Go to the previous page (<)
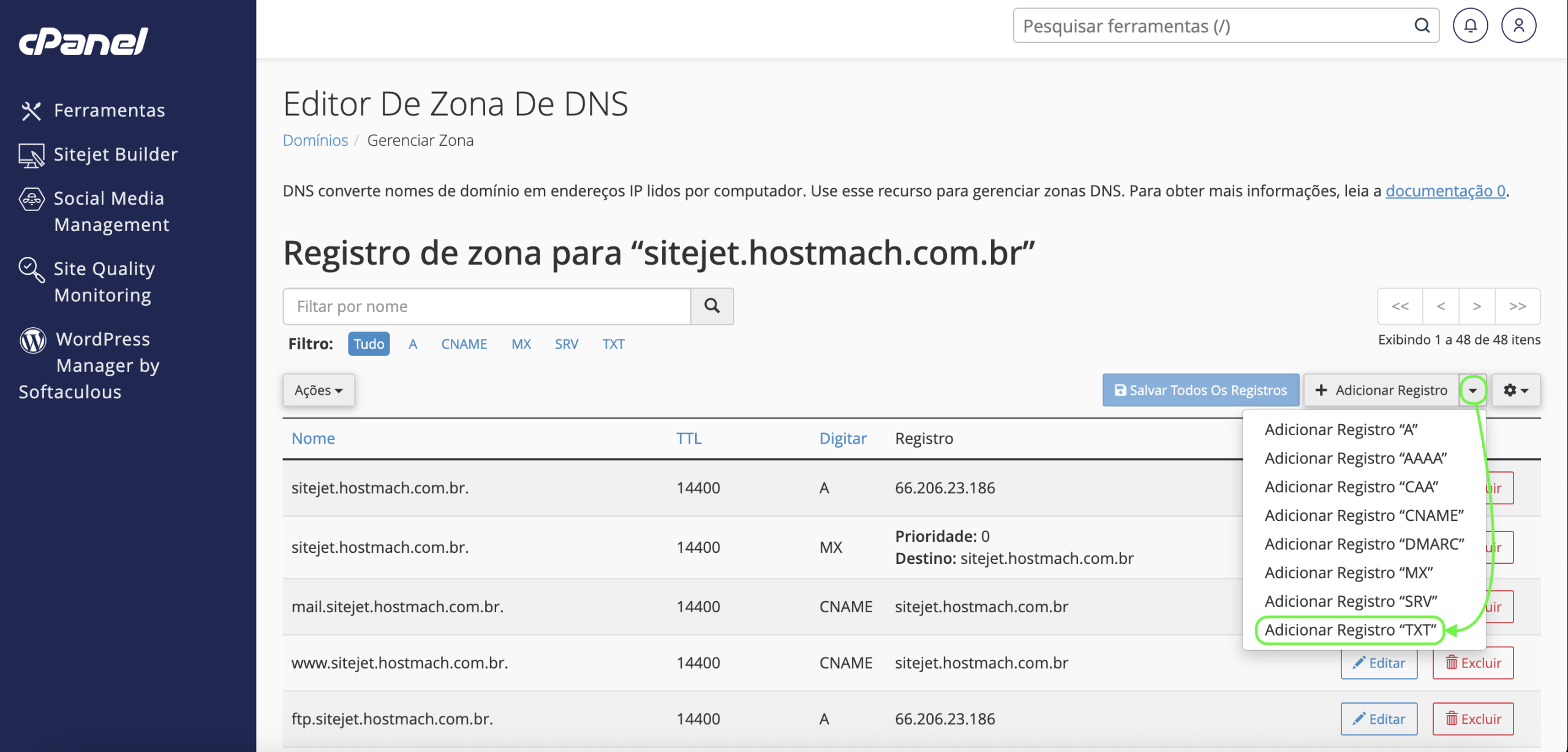Image resolution: width=1568 pixels, height=752 pixels. click(1441, 306)
